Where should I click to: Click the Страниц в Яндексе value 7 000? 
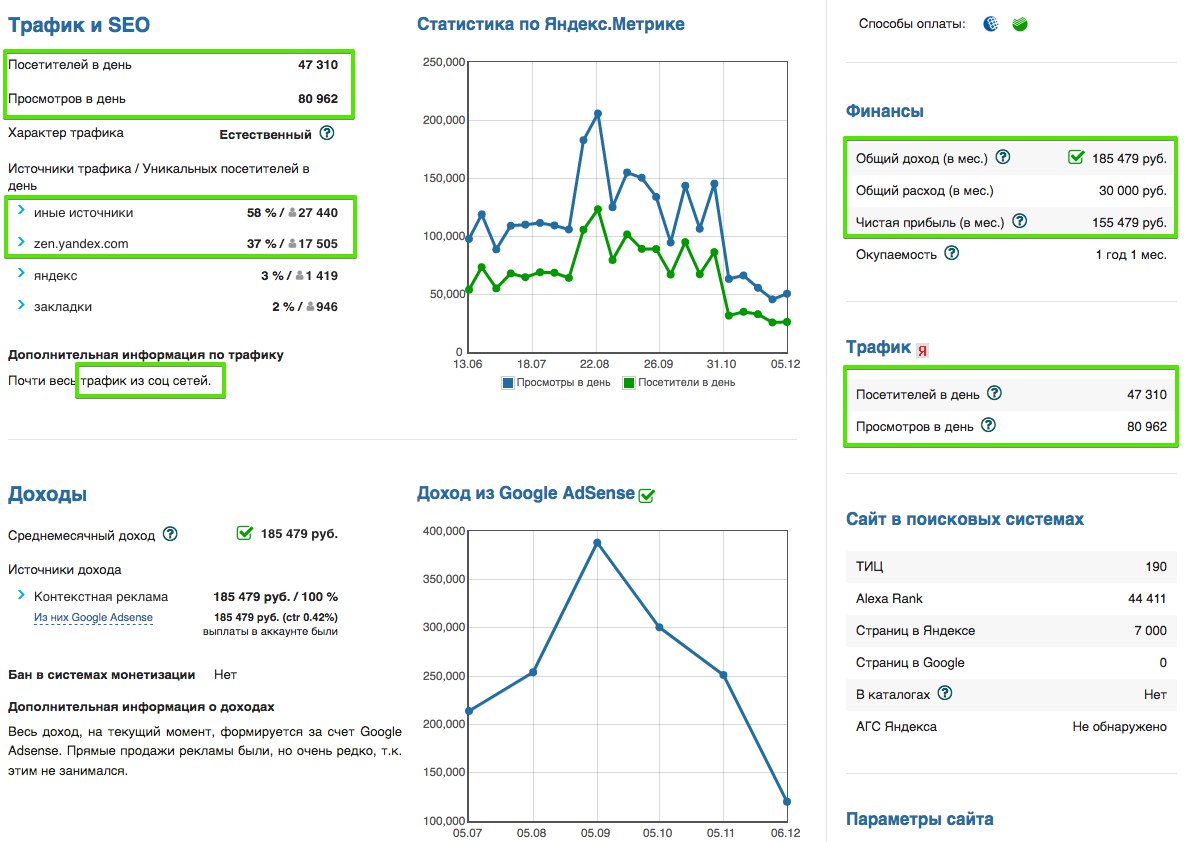coord(1151,631)
